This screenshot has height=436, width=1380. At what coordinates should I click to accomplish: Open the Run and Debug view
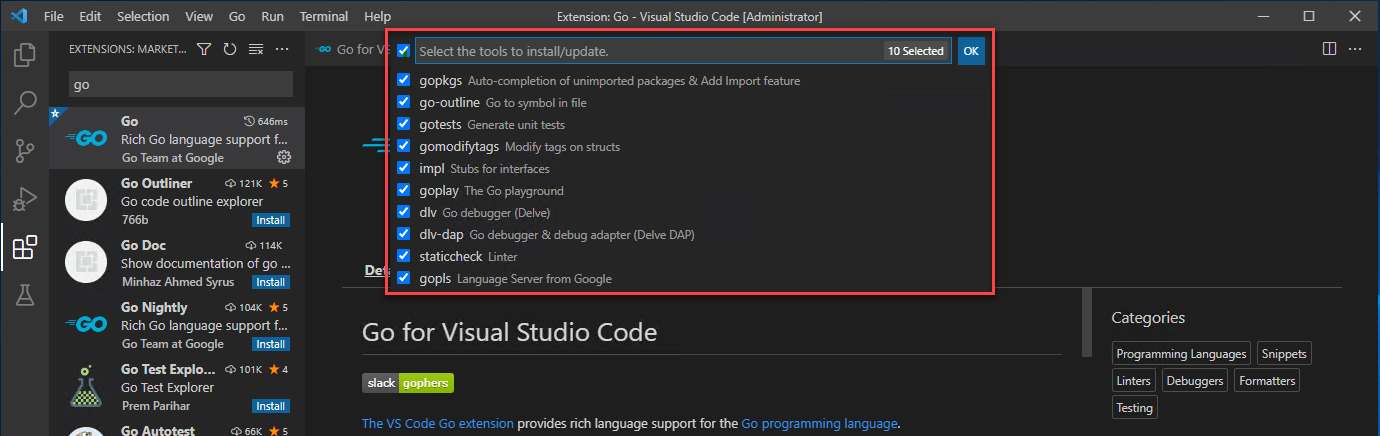point(25,198)
